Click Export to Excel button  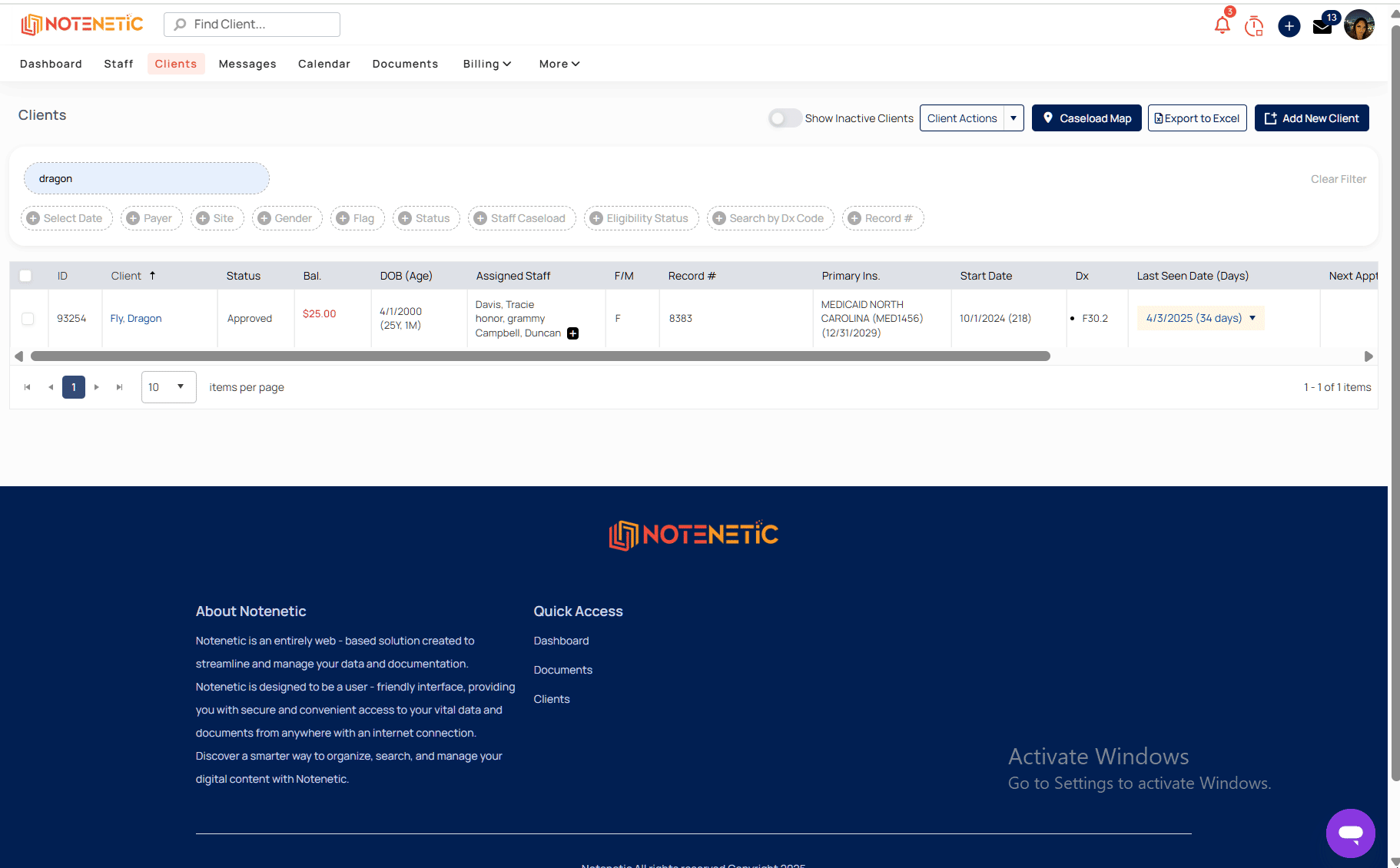point(1197,118)
